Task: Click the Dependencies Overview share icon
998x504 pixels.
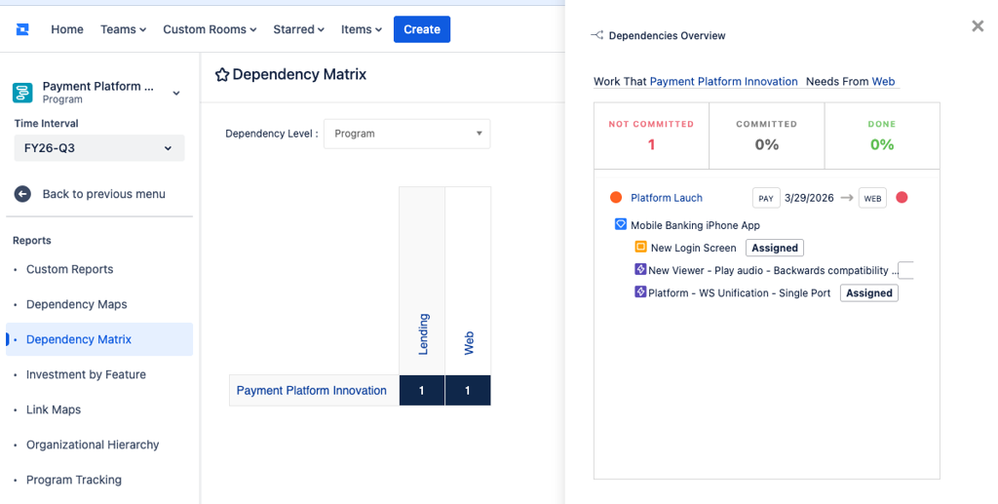Action: coord(597,35)
